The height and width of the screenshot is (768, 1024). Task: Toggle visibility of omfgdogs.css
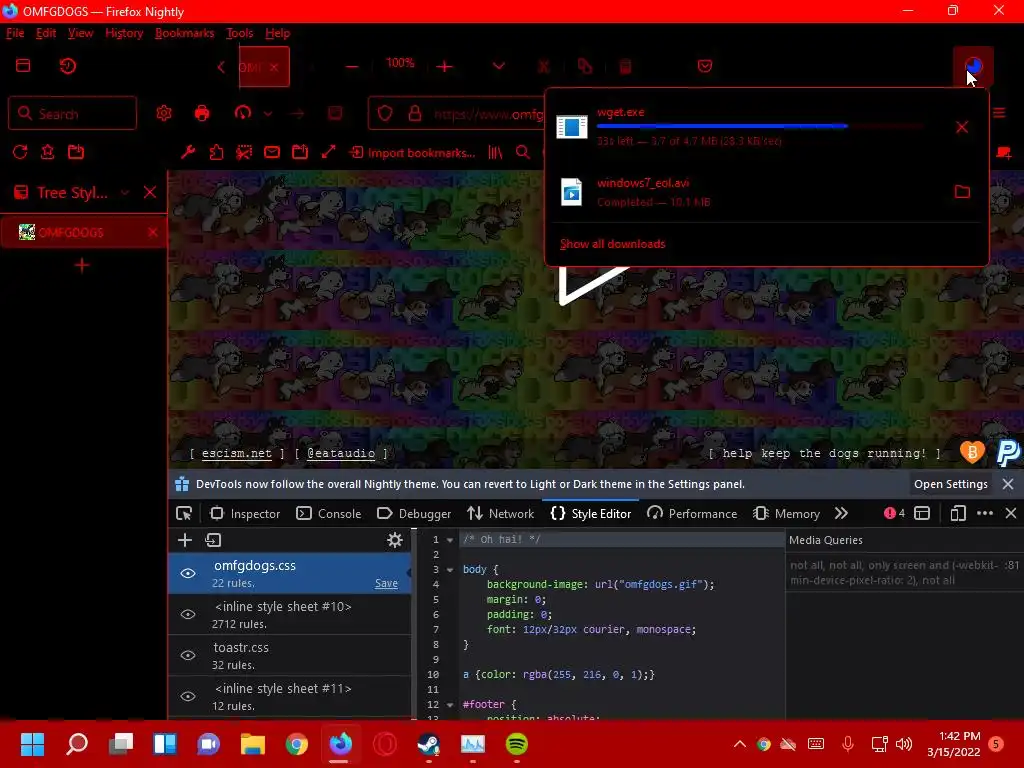pyautogui.click(x=188, y=573)
